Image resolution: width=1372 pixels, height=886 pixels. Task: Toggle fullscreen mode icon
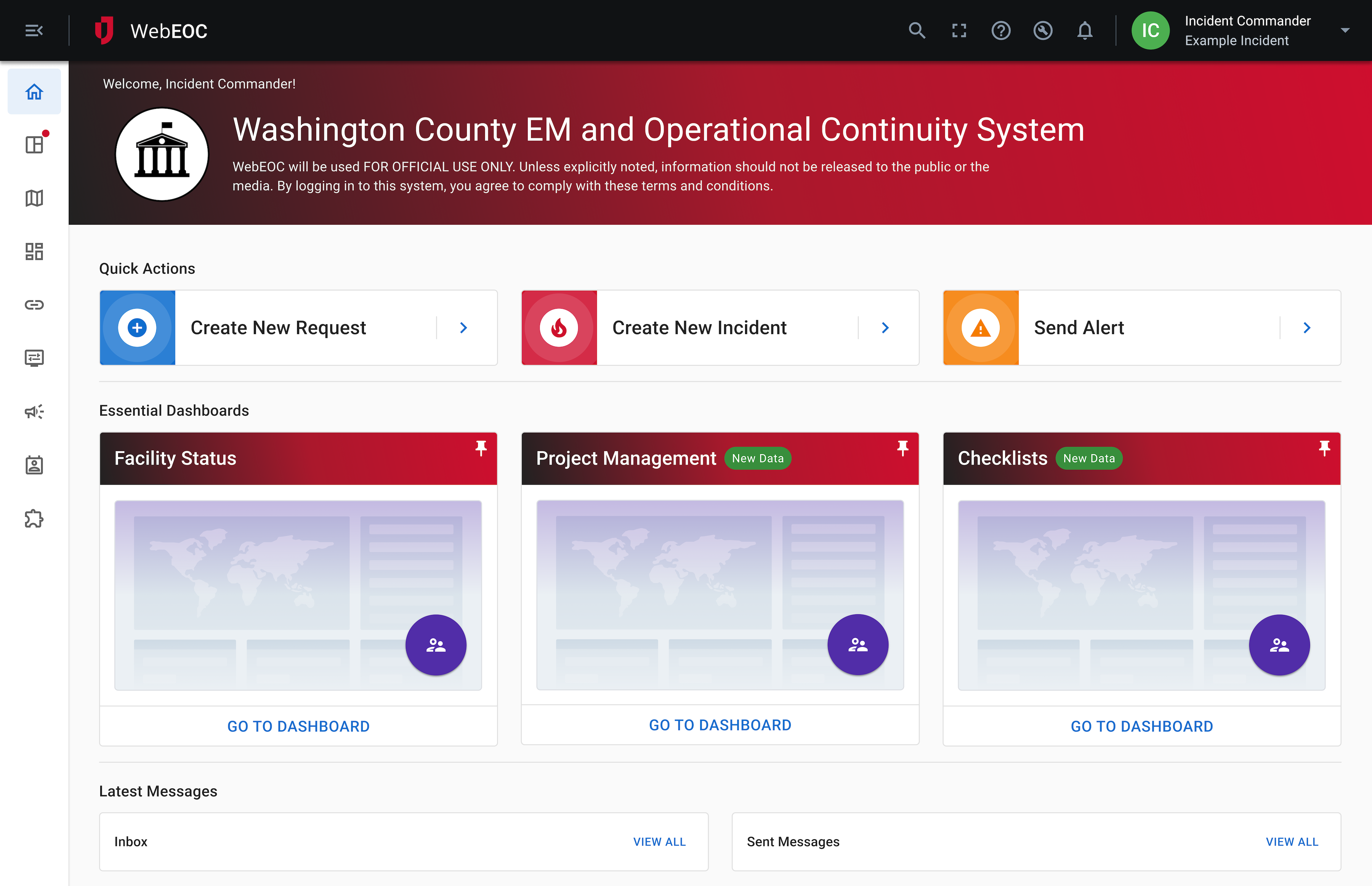coord(959,30)
